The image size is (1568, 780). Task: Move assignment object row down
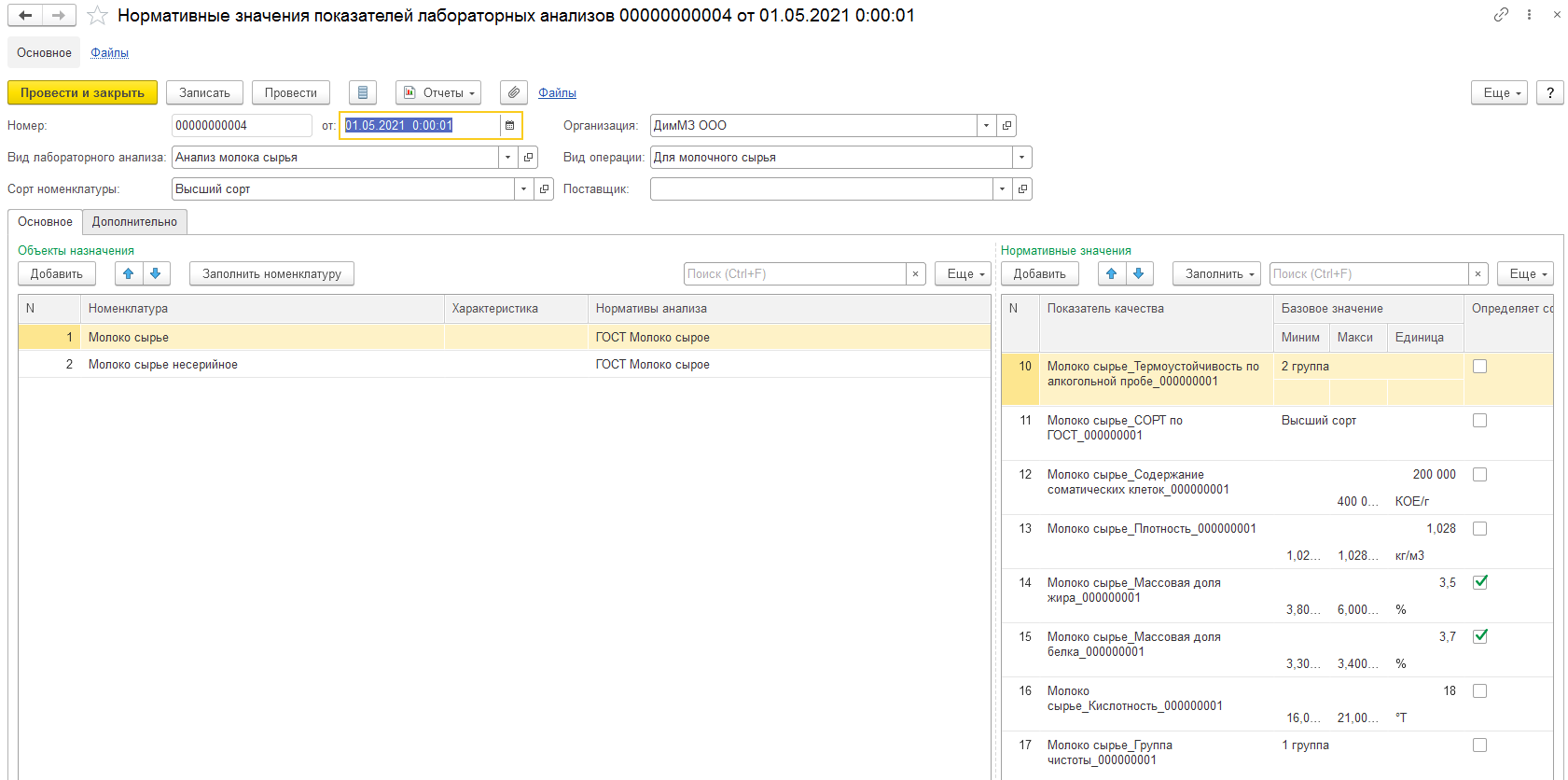click(156, 273)
